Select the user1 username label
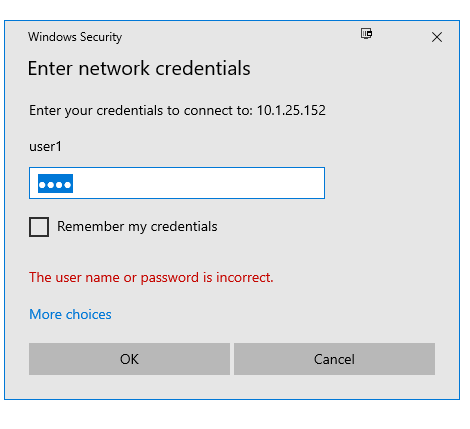470x429 pixels. (45, 147)
